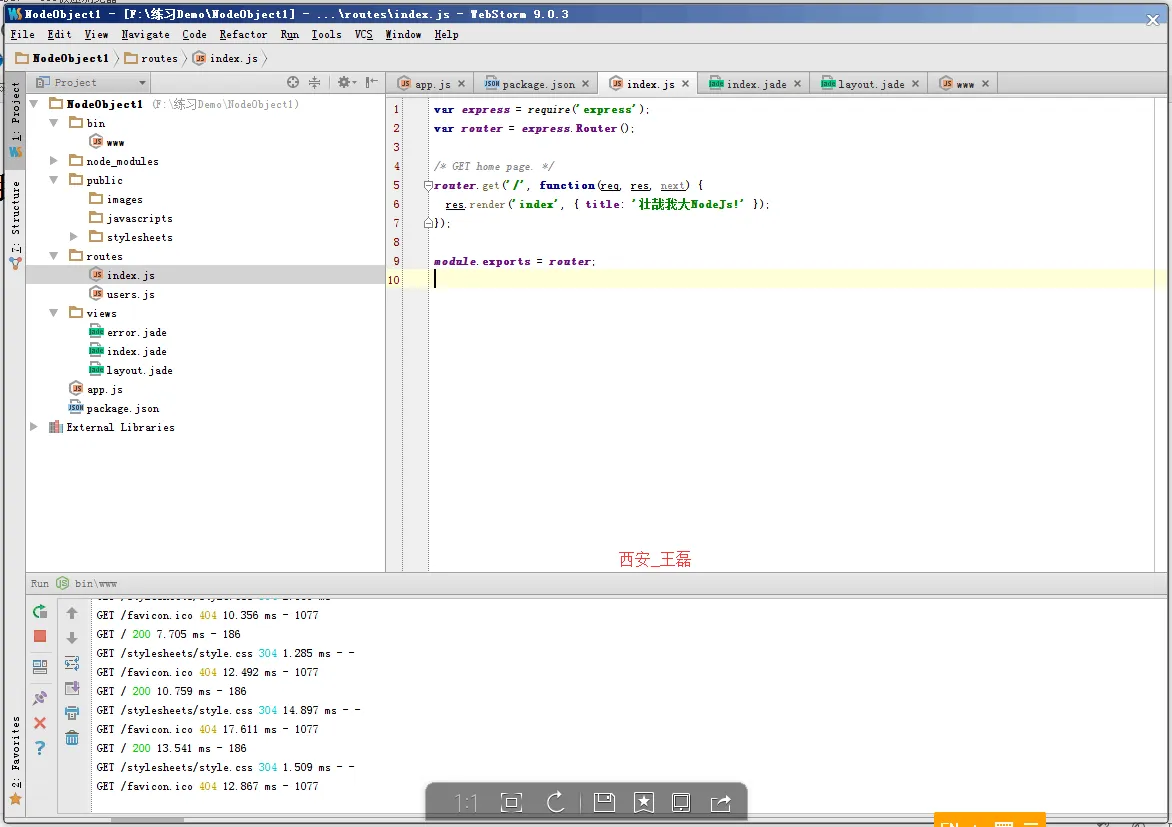This screenshot has height=827, width=1172.
Task: Click the print icon in Run console
Action: click(72, 713)
